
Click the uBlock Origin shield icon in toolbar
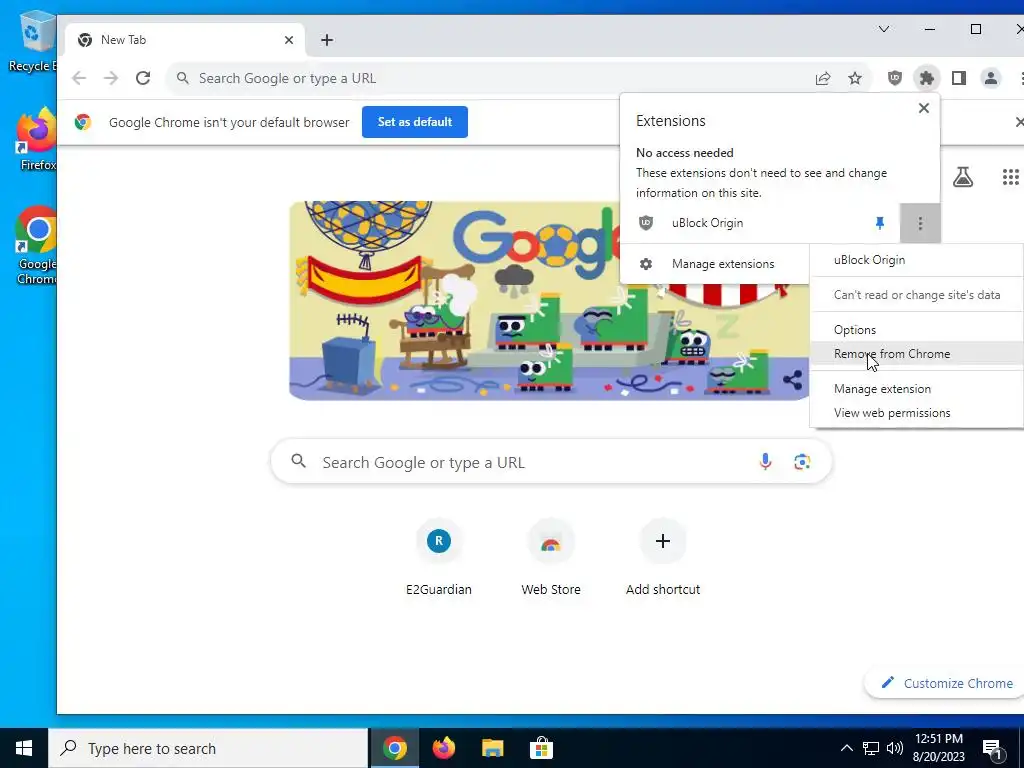(x=895, y=78)
